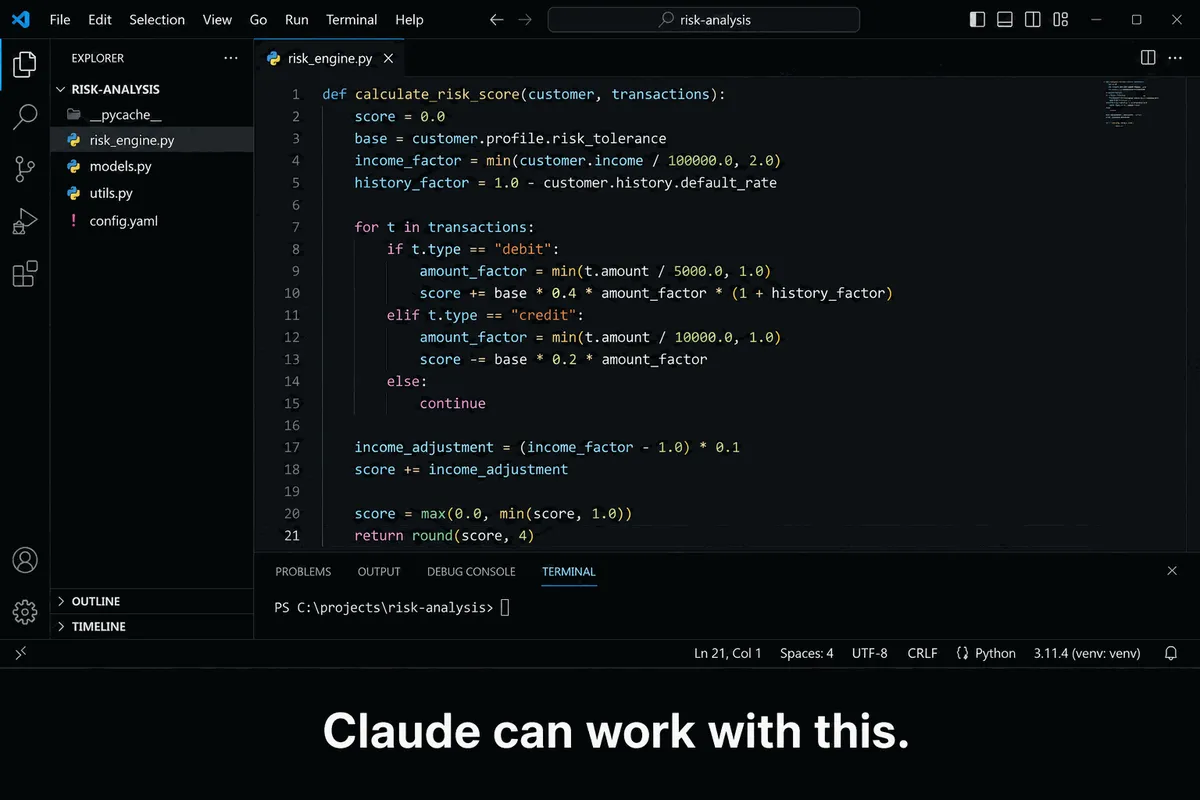Open the Search view in activity bar
Screen dimensions: 1200x800
pos(25,117)
